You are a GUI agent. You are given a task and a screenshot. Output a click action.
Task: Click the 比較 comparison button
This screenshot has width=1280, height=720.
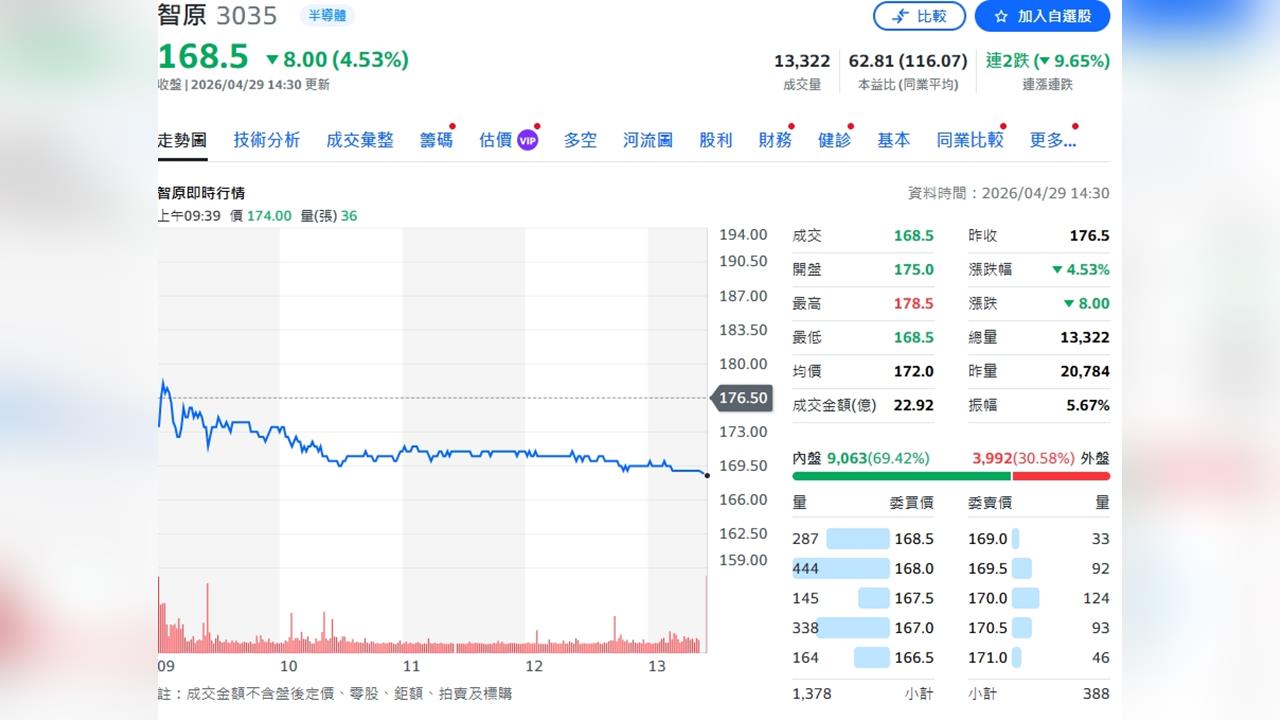point(919,16)
